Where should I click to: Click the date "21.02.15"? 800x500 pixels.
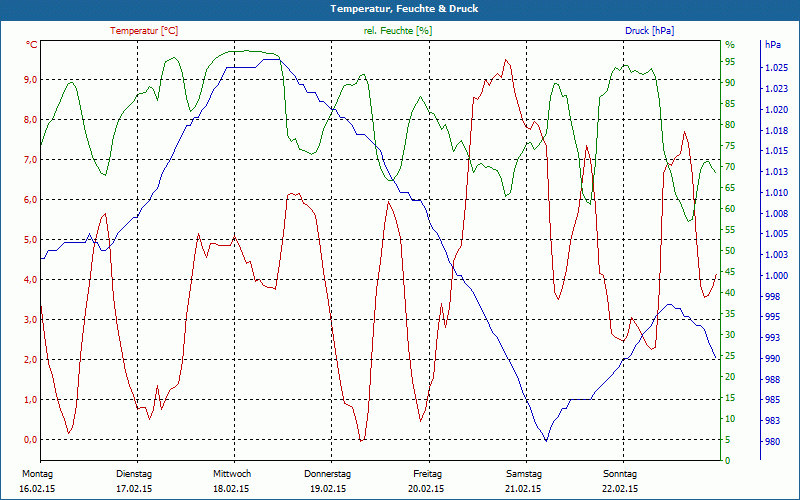pos(523,489)
